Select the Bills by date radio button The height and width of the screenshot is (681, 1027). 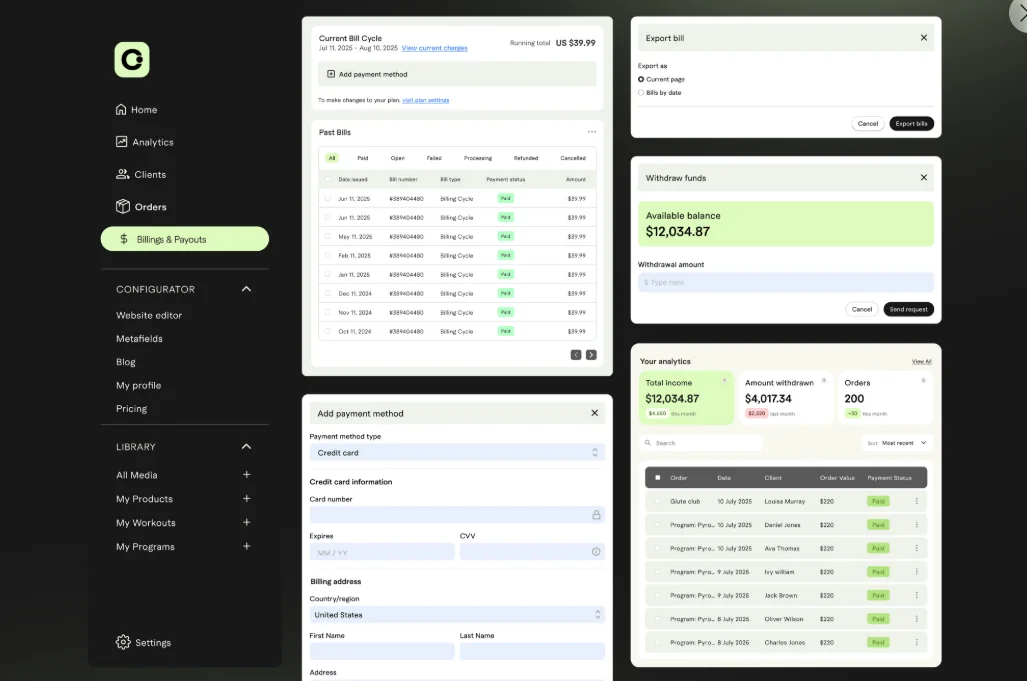coord(641,93)
